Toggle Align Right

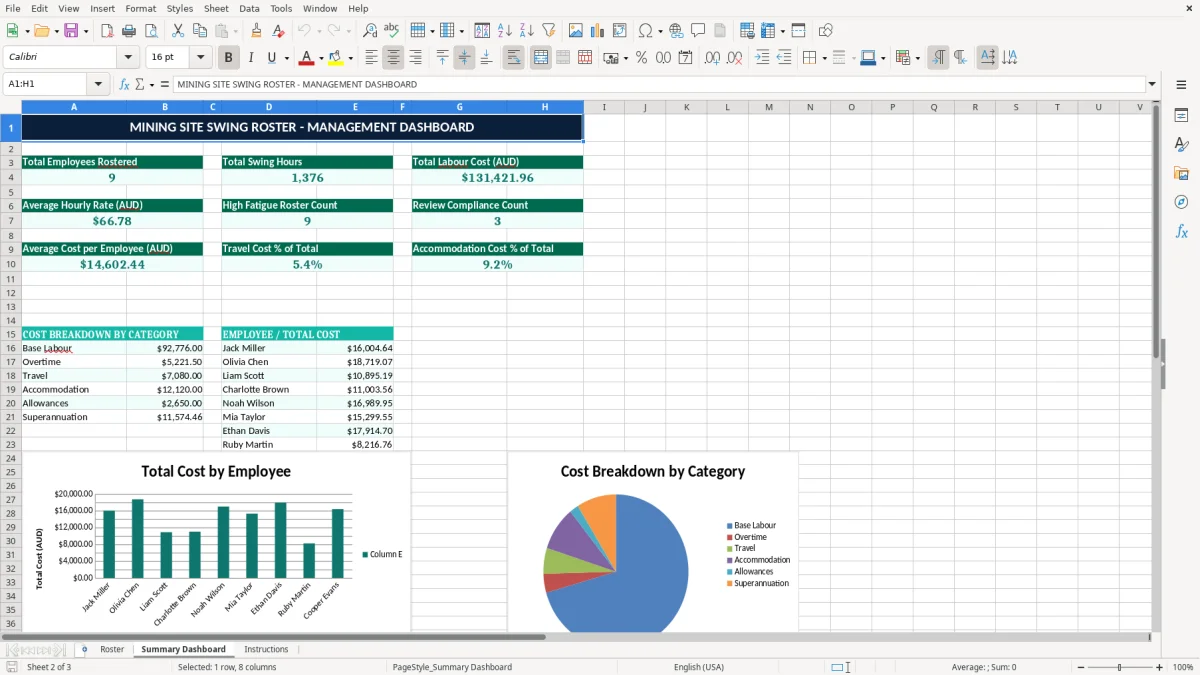click(415, 58)
